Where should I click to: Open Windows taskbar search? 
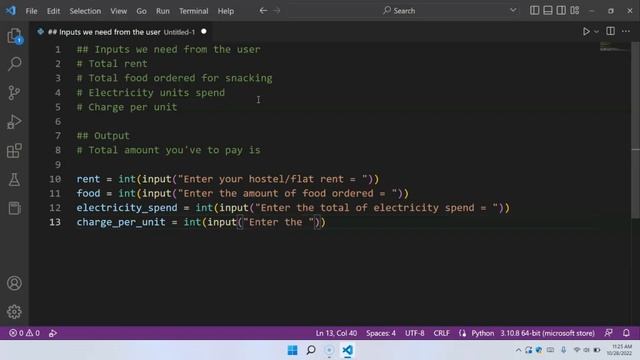point(311,350)
